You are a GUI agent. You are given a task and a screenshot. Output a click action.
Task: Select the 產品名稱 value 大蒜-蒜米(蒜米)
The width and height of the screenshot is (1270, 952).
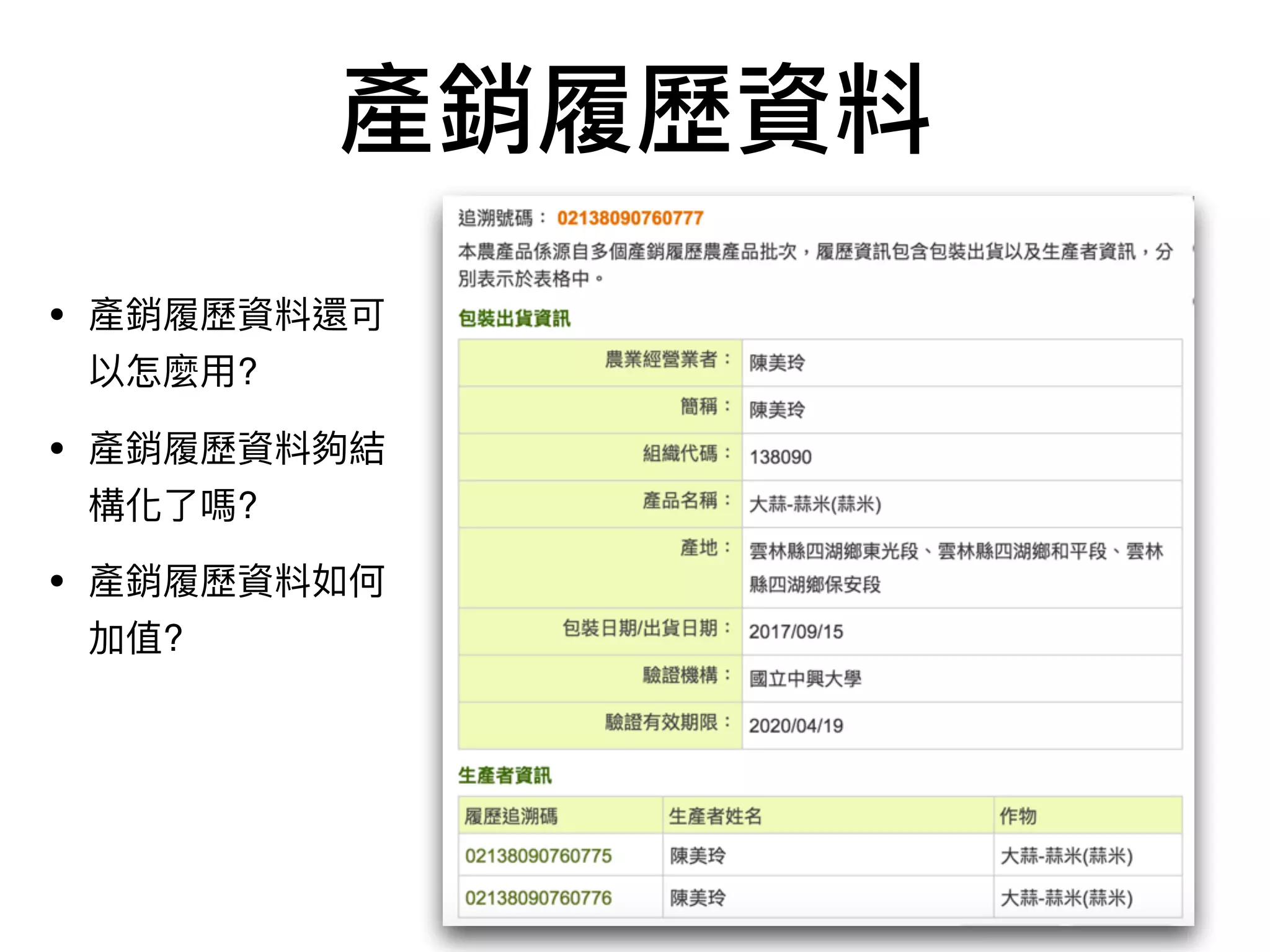(x=815, y=504)
